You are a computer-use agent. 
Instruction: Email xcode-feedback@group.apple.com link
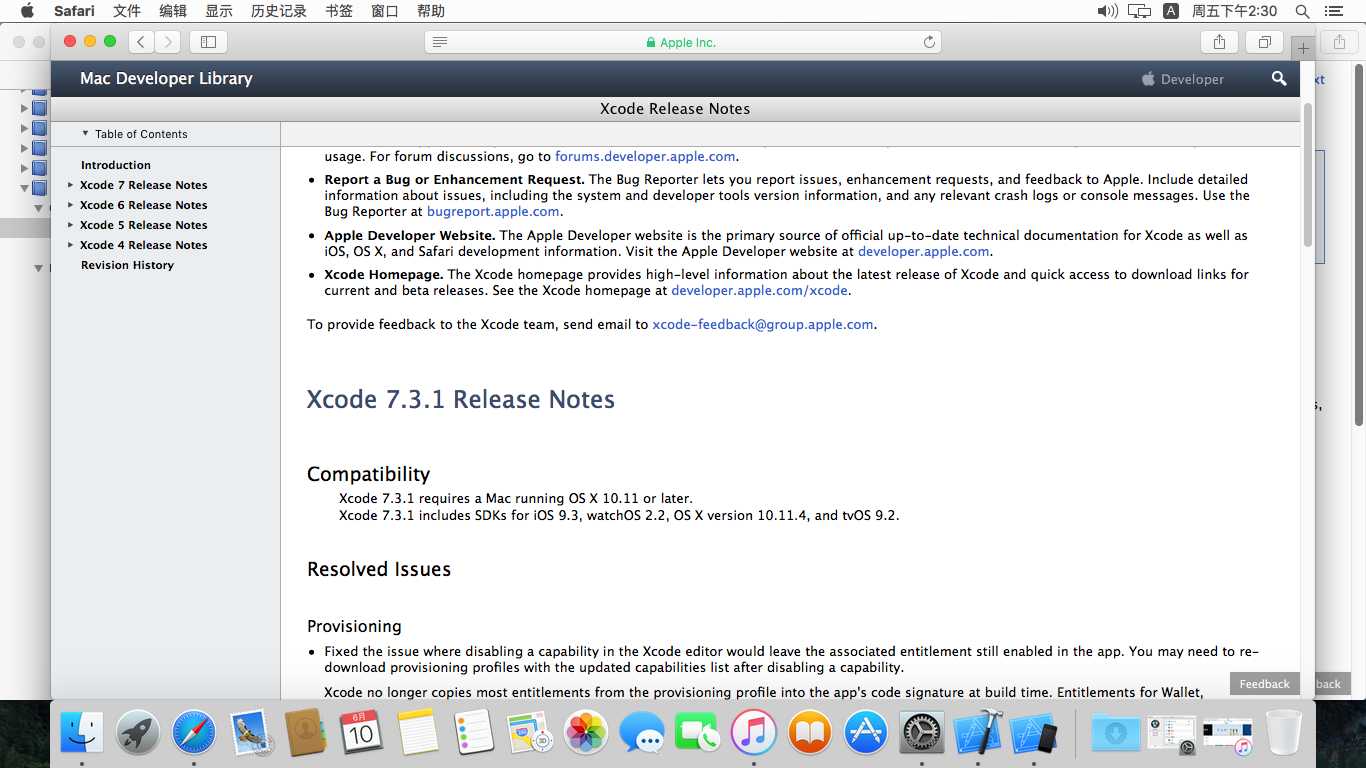[763, 324]
